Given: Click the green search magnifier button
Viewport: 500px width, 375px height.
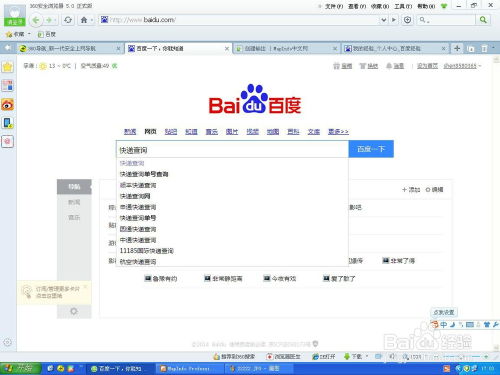Looking at the screenshot, I should point(483,20).
